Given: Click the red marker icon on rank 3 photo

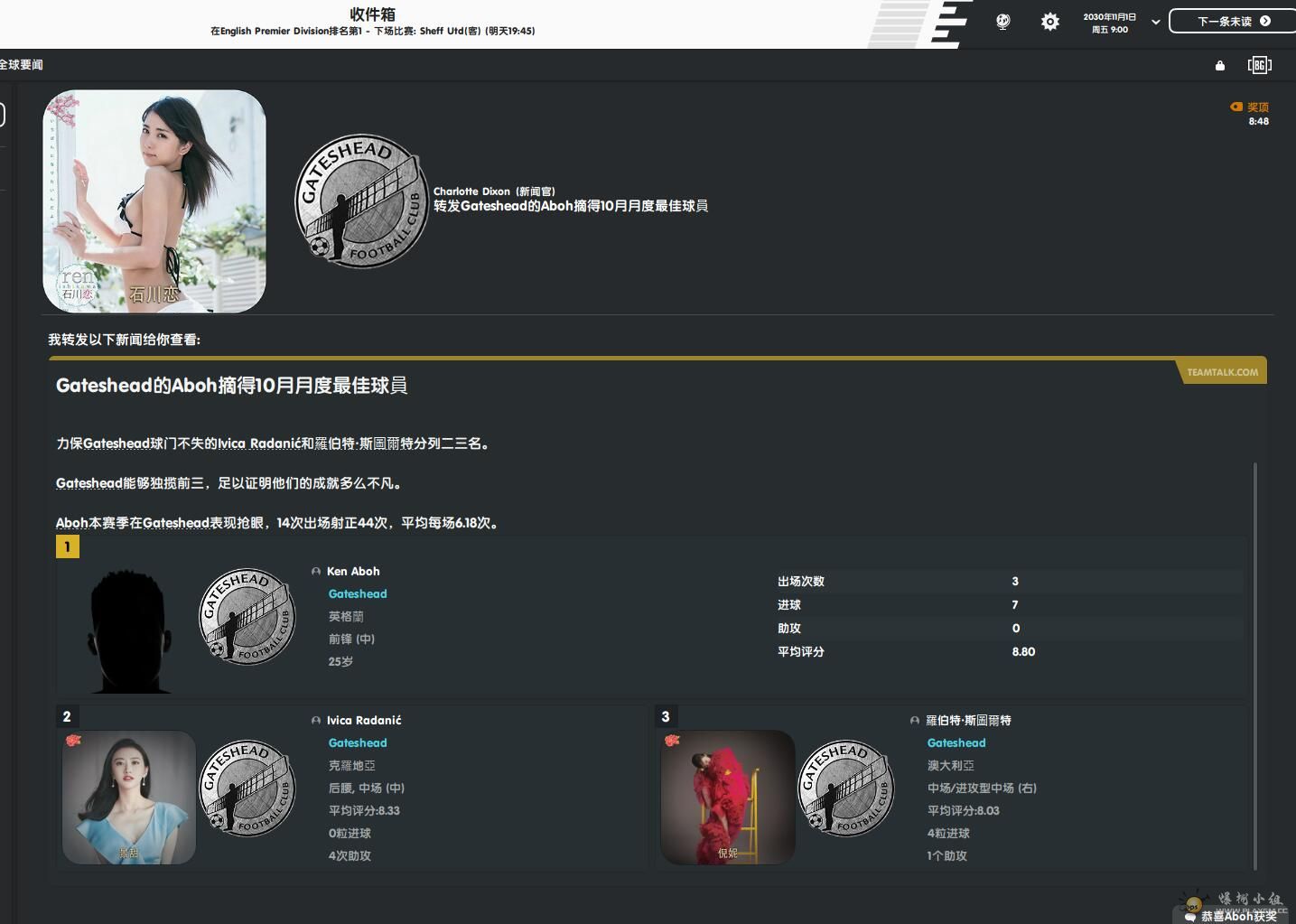Looking at the screenshot, I should click(x=672, y=741).
